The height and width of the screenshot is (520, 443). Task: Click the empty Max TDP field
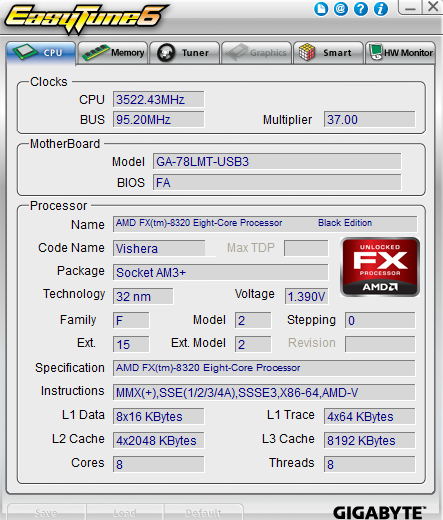point(306,248)
